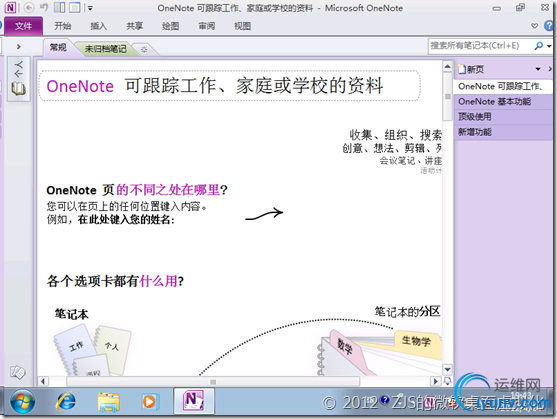Collapse the page tabs pane arrow
The image size is (557, 419).
point(550,69)
